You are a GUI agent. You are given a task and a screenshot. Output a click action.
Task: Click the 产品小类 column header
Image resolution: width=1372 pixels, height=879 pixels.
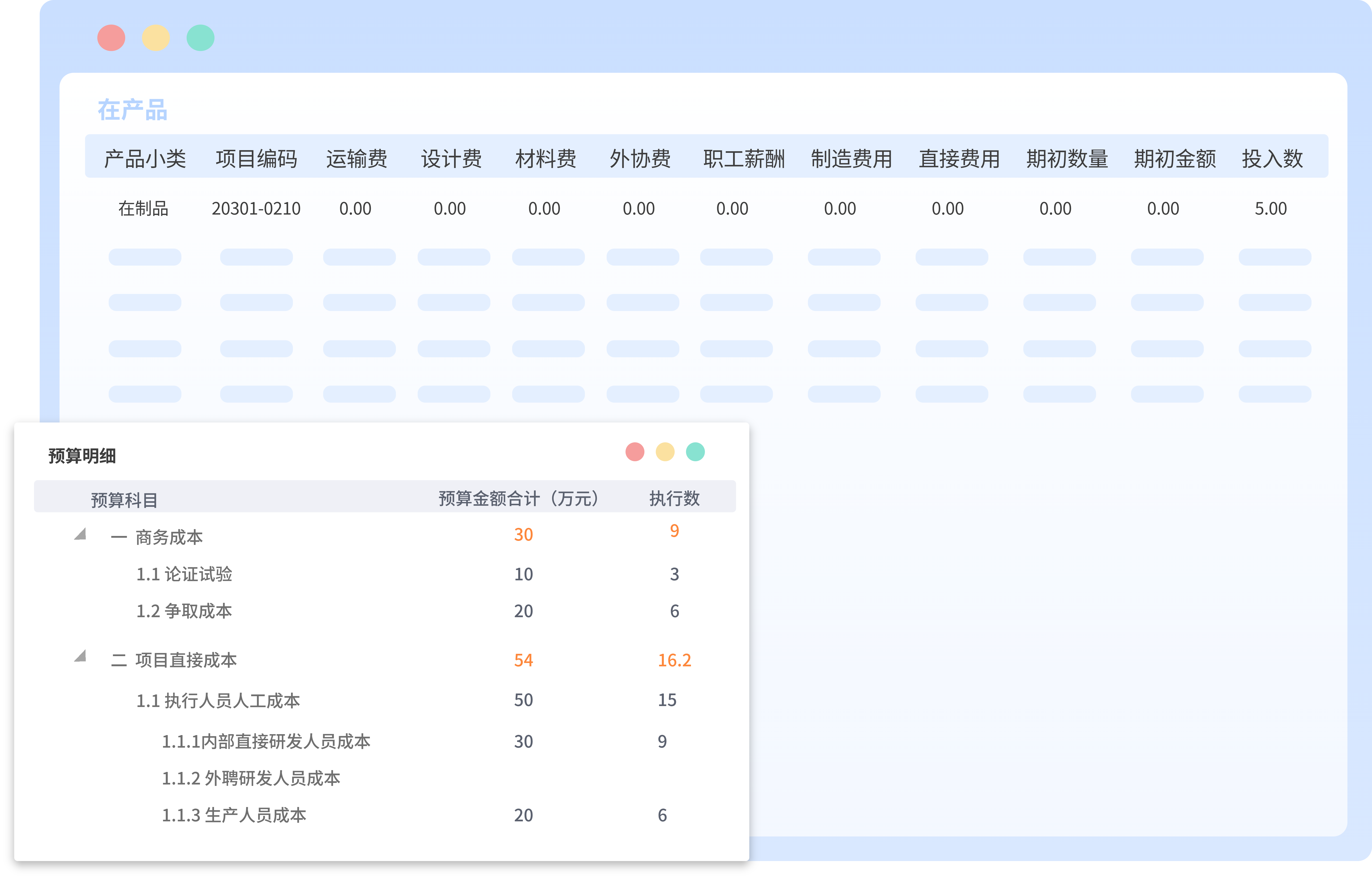pos(145,159)
